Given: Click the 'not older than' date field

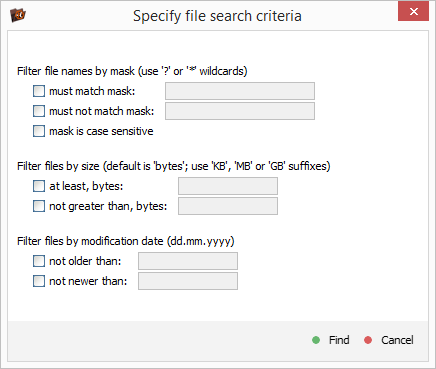Looking at the screenshot, I should pyautogui.click(x=188, y=261).
